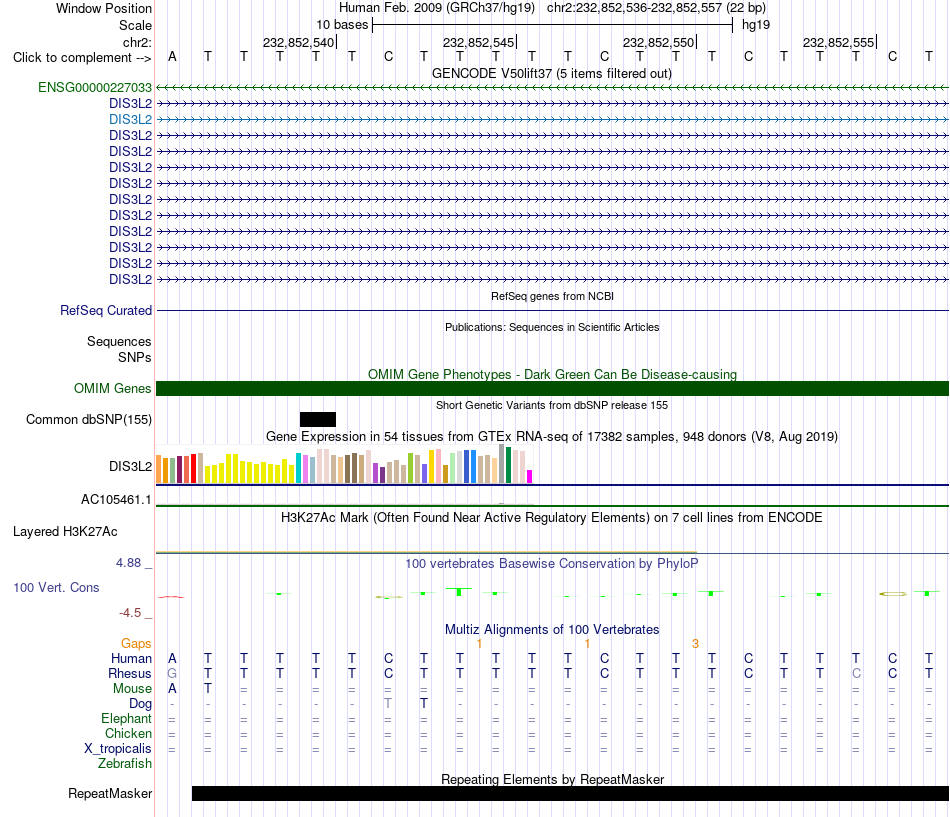This screenshot has height=817, width=950.
Task: Click the 232,852,540 coordinate marker
Action: tap(299, 42)
